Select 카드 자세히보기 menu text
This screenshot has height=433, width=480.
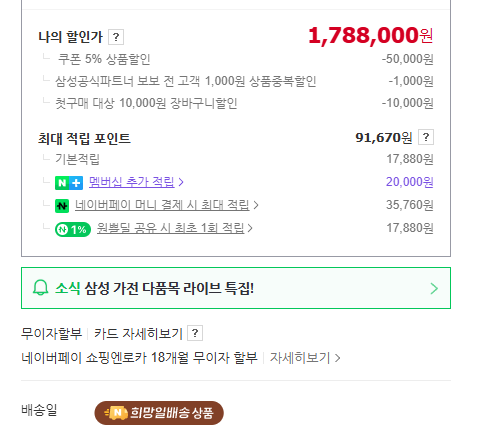pyautogui.click(x=138, y=333)
